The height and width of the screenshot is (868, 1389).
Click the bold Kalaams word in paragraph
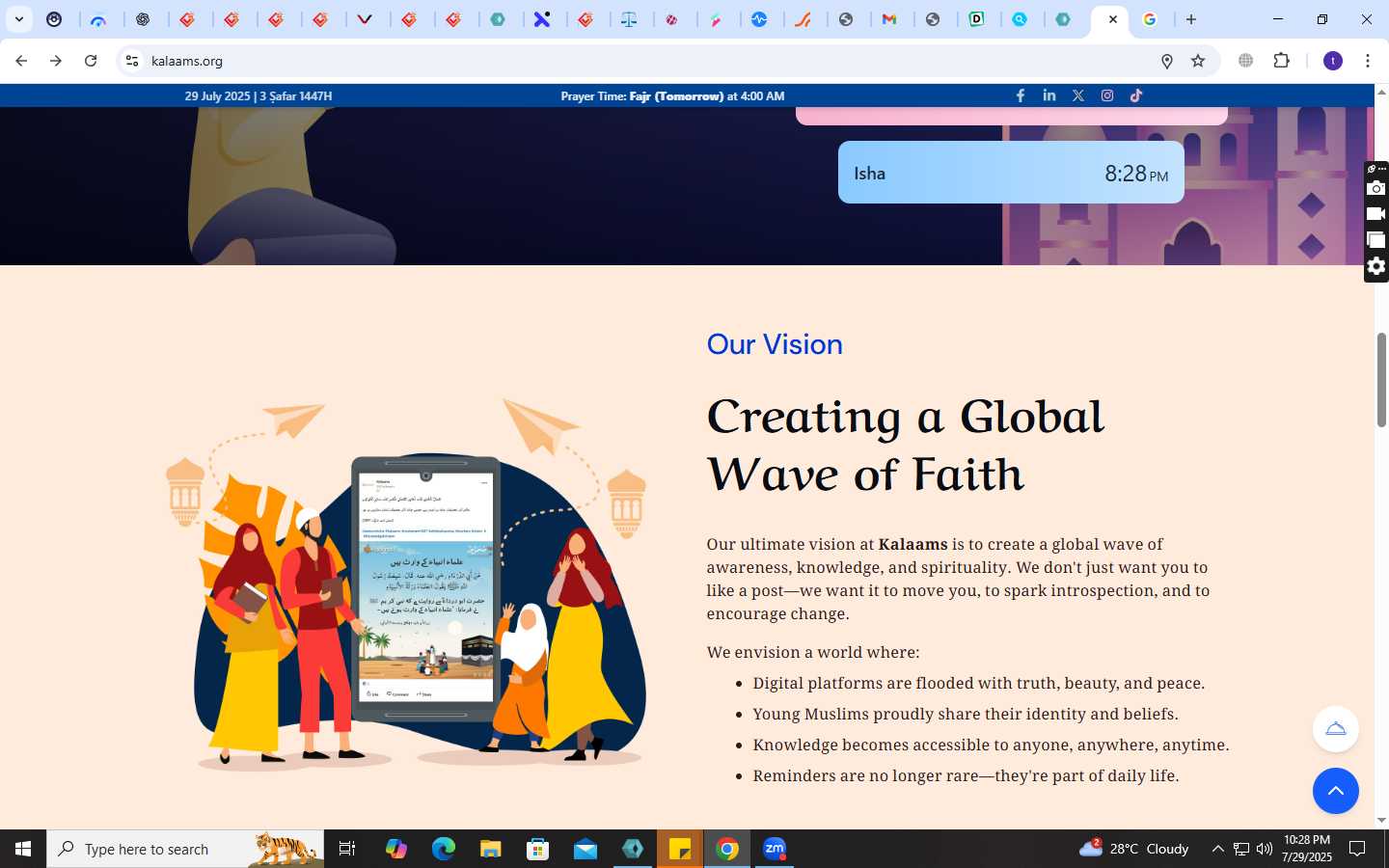tap(912, 545)
